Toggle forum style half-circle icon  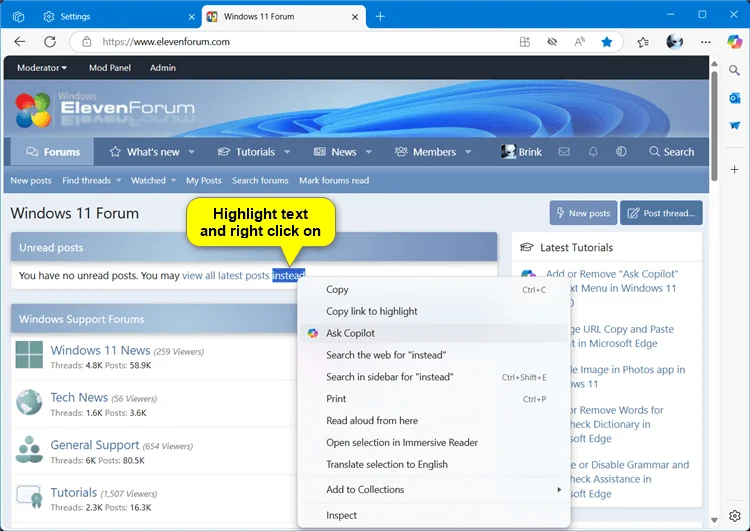pyautogui.click(x=621, y=152)
